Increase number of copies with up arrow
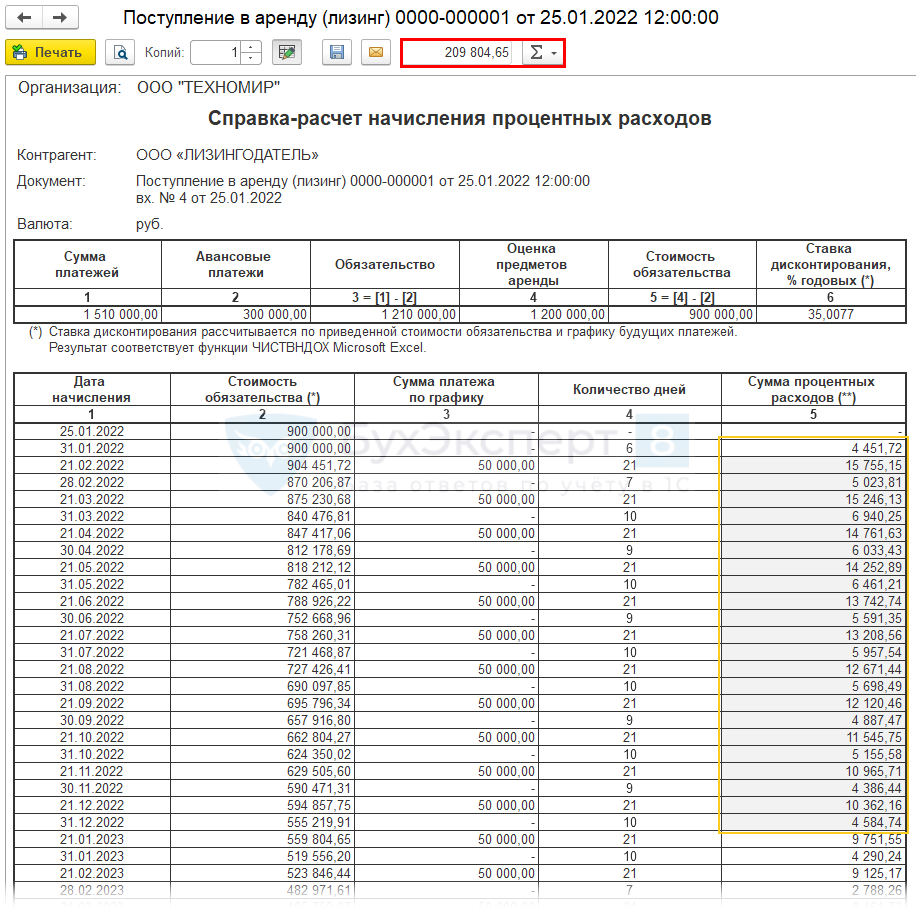Screen dimensions: 916x911 tap(251, 47)
